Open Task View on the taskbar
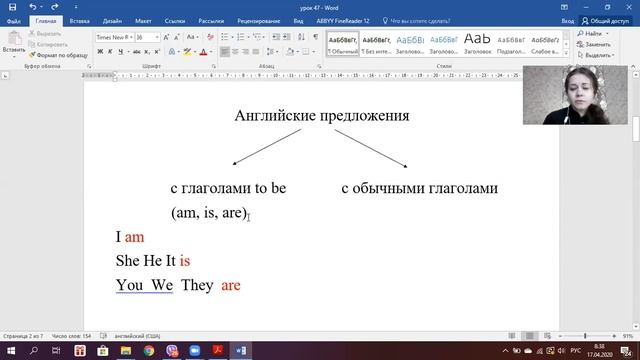640x360 pixels. [x=56, y=351]
